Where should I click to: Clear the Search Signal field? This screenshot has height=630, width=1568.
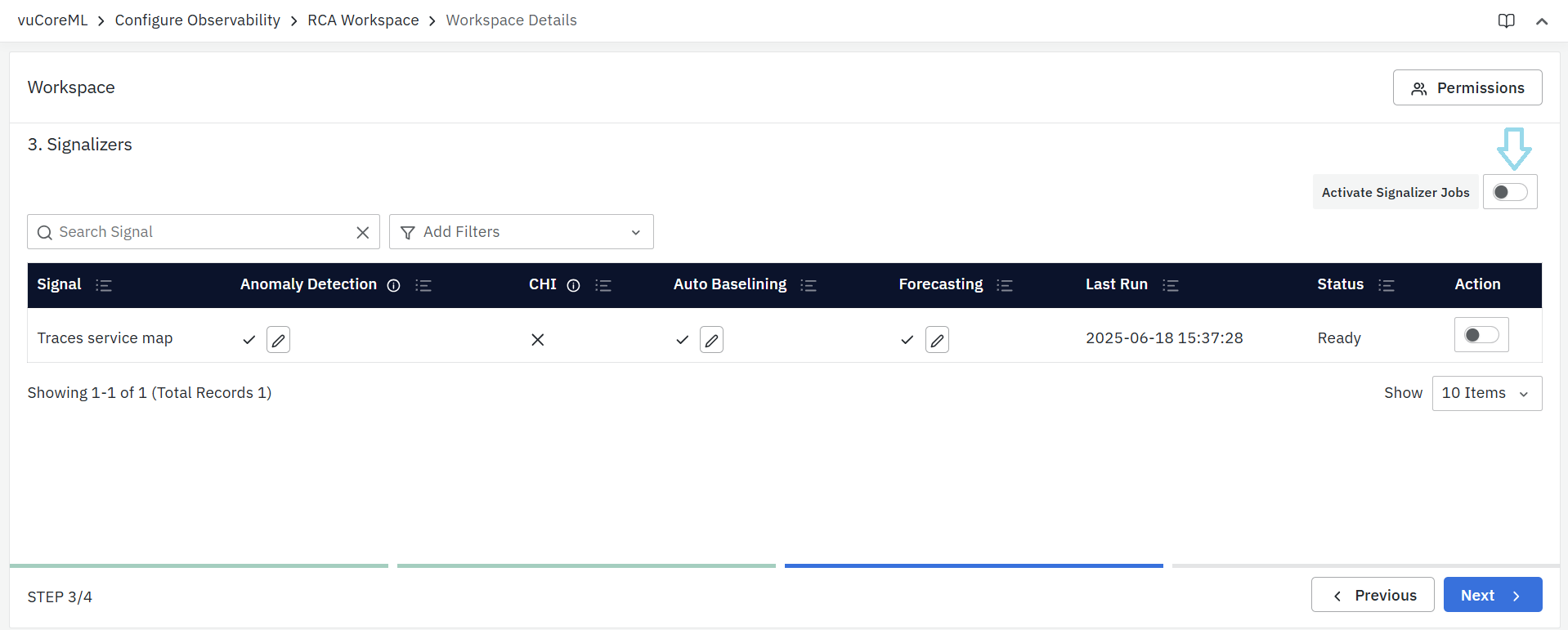tap(363, 233)
